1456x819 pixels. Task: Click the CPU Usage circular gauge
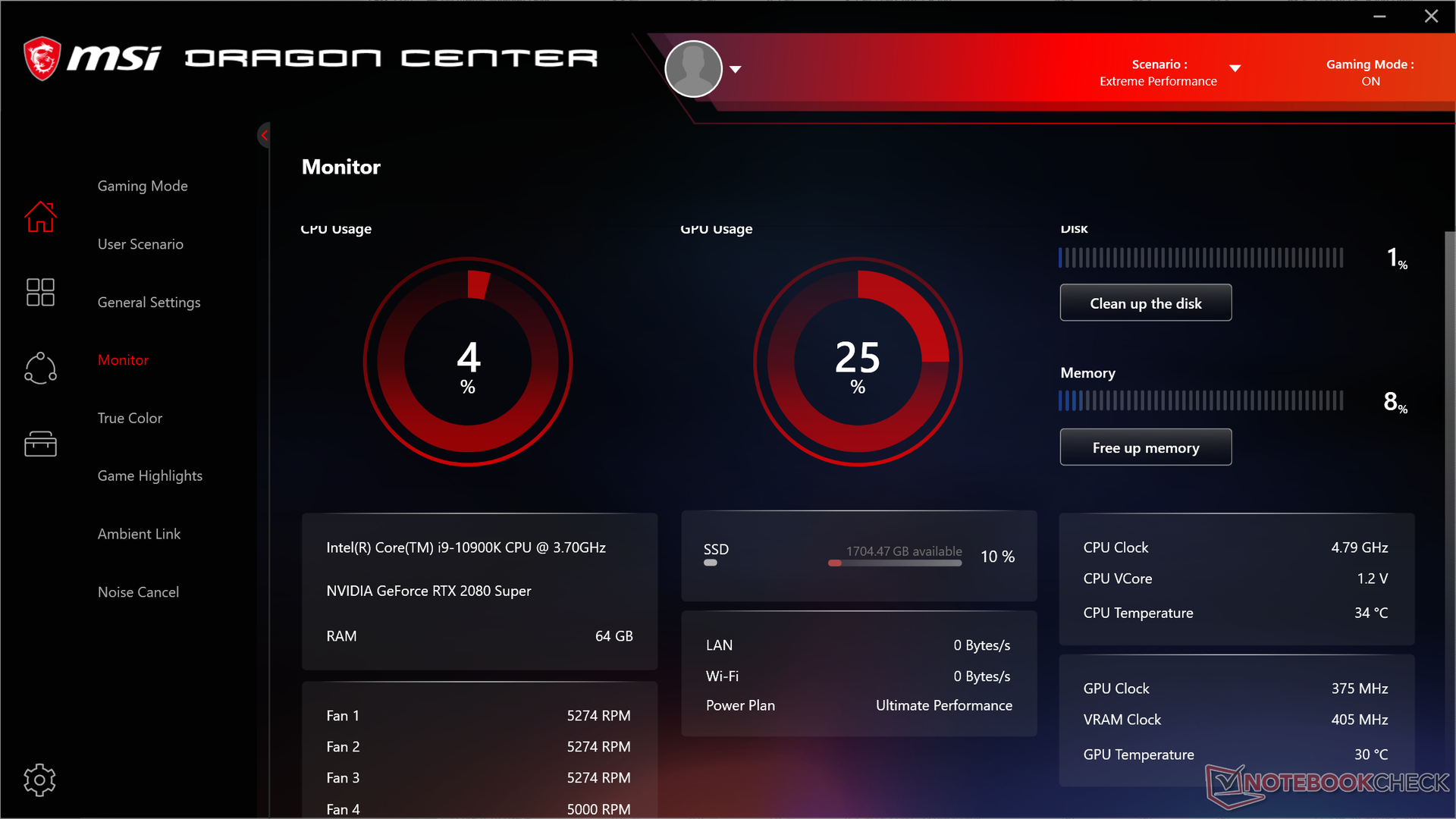click(468, 362)
